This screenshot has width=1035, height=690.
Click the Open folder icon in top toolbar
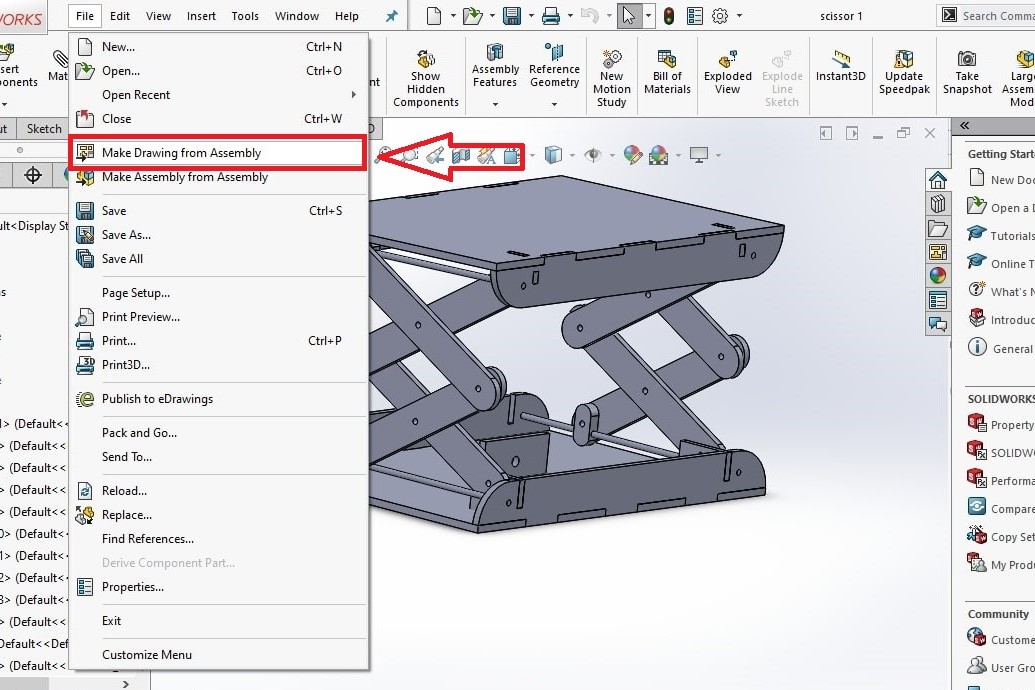tap(473, 16)
